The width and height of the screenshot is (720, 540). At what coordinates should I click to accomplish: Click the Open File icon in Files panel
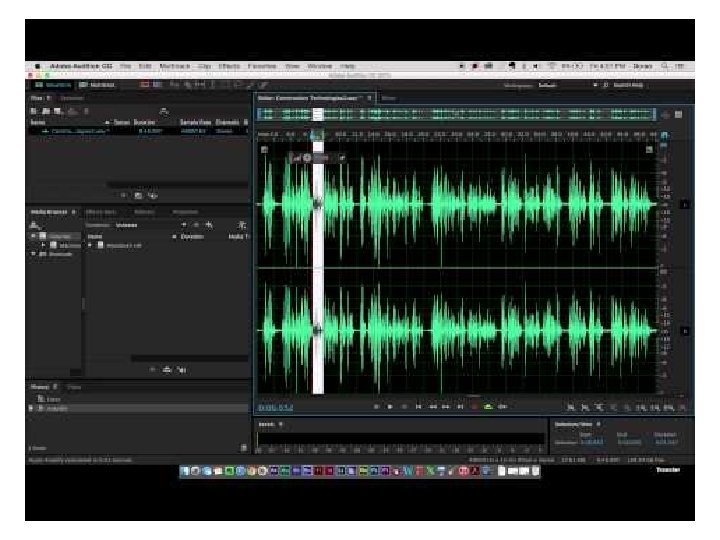(46, 111)
